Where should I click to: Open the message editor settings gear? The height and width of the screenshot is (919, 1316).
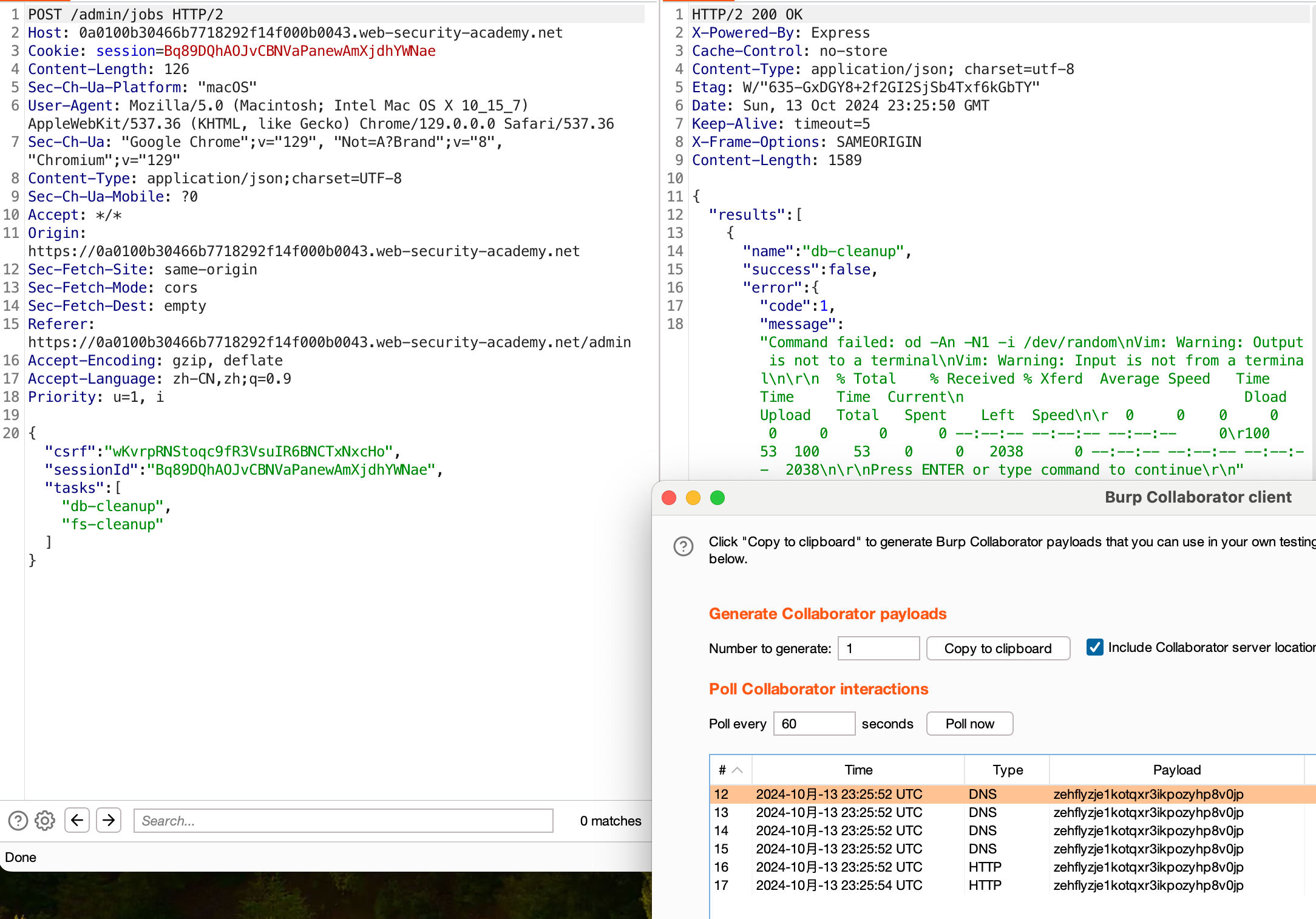pos(44,821)
